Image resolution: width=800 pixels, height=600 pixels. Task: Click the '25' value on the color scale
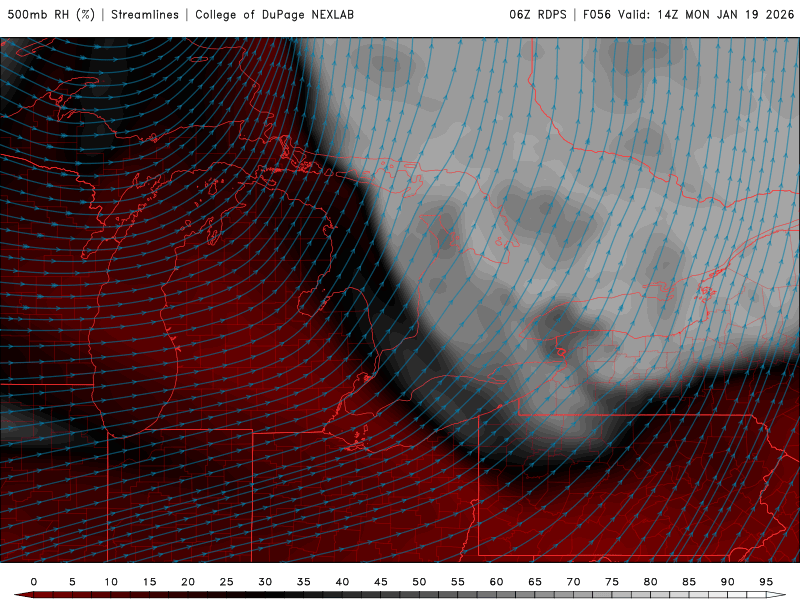pos(227,582)
